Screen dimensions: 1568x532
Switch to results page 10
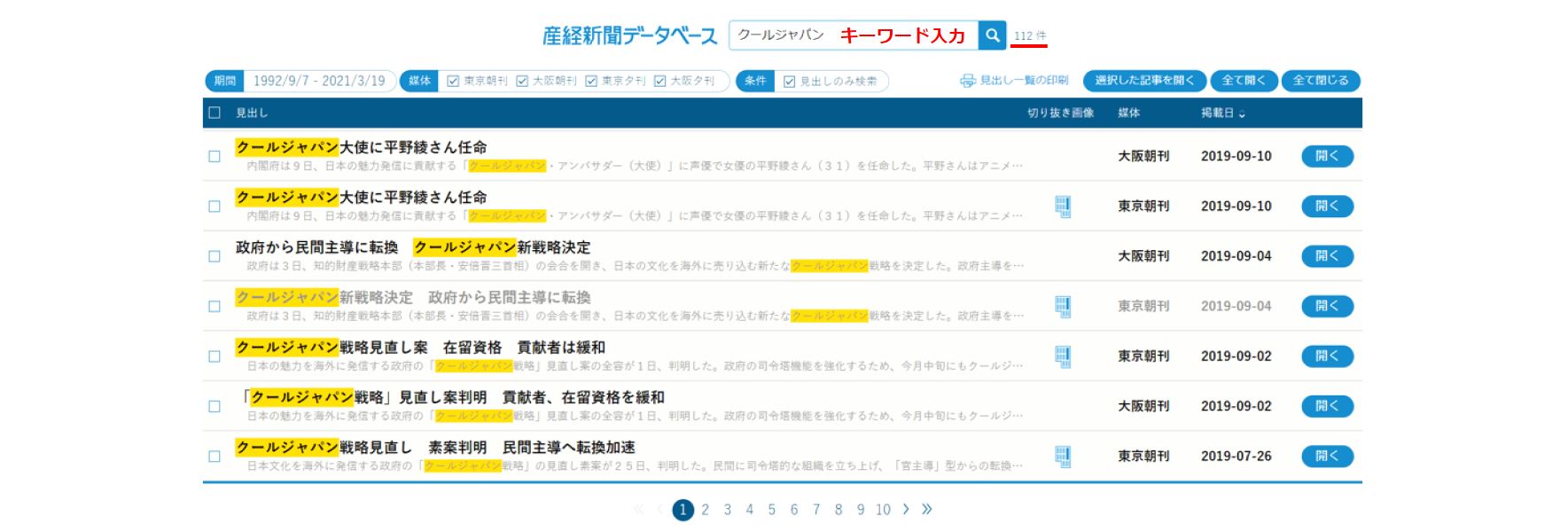tap(883, 510)
